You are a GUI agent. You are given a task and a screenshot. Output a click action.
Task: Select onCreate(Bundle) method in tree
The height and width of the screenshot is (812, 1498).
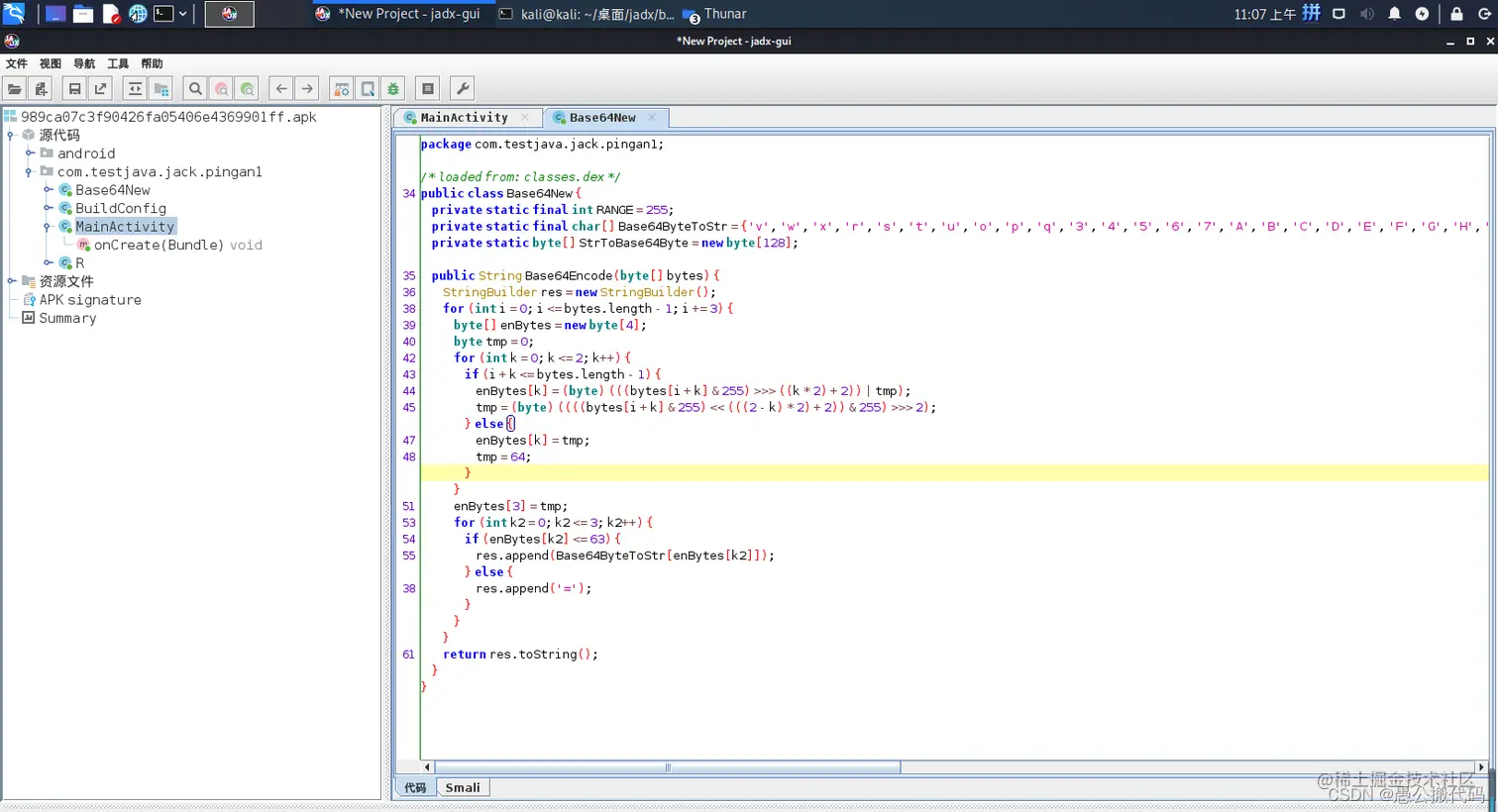pyautogui.click(x=177, y=245)
